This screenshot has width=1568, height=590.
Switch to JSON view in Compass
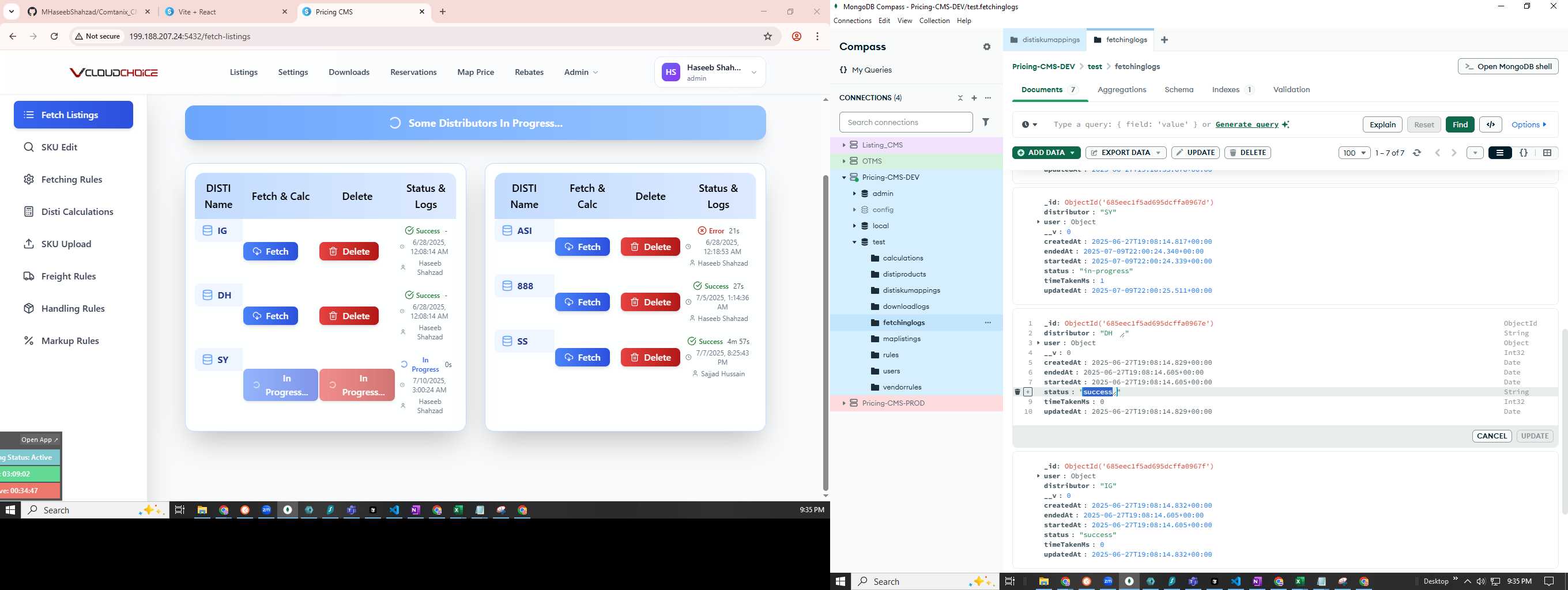1524,153
